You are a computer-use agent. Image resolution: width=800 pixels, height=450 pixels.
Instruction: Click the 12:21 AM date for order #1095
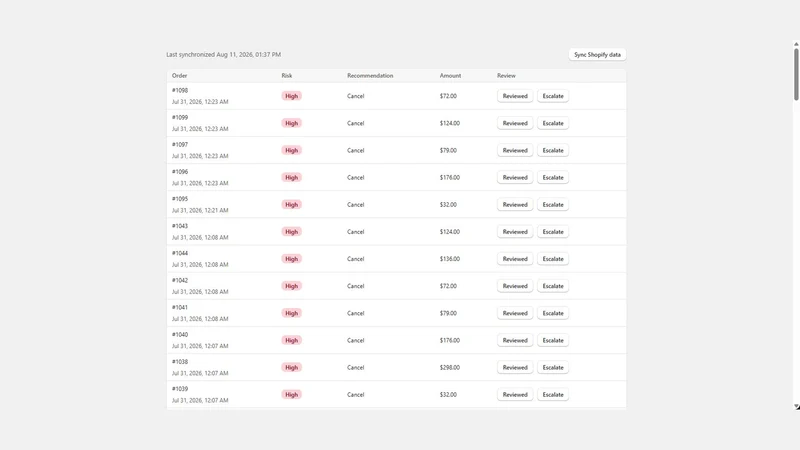(x=200, y=210)
